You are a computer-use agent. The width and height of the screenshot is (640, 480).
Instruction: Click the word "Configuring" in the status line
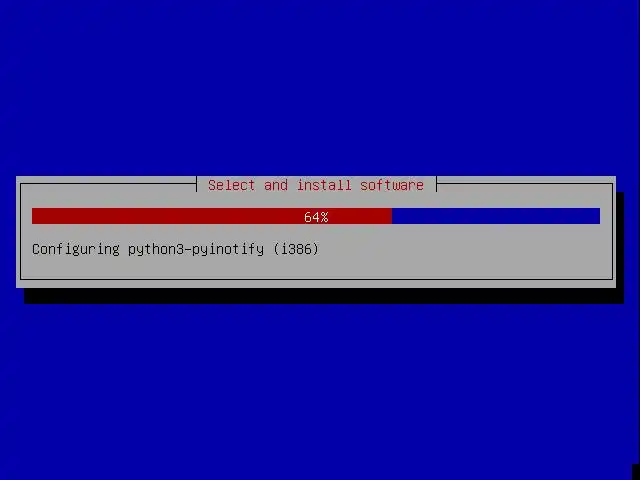(76, 249)
